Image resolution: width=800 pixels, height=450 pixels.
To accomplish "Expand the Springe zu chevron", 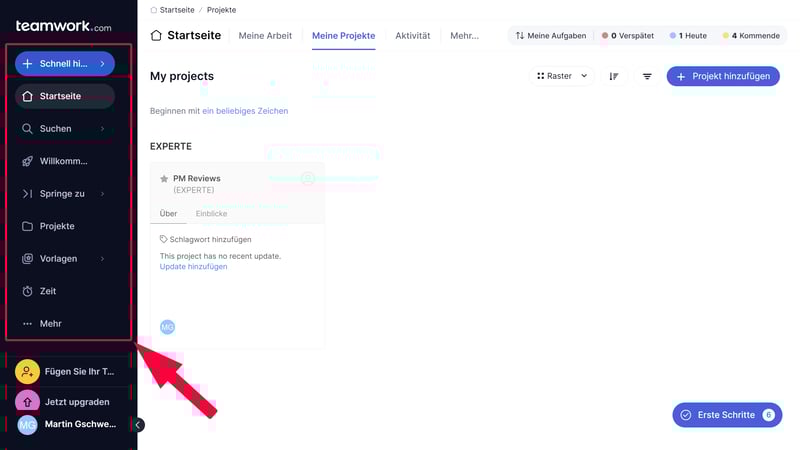I will pyautogui.click(x=103, y=194).
